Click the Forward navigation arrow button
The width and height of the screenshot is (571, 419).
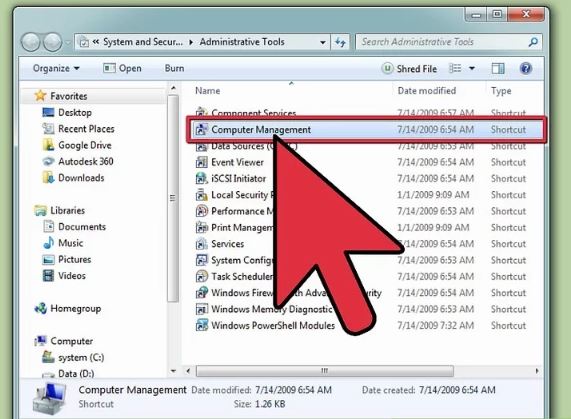tap(52, 42)
